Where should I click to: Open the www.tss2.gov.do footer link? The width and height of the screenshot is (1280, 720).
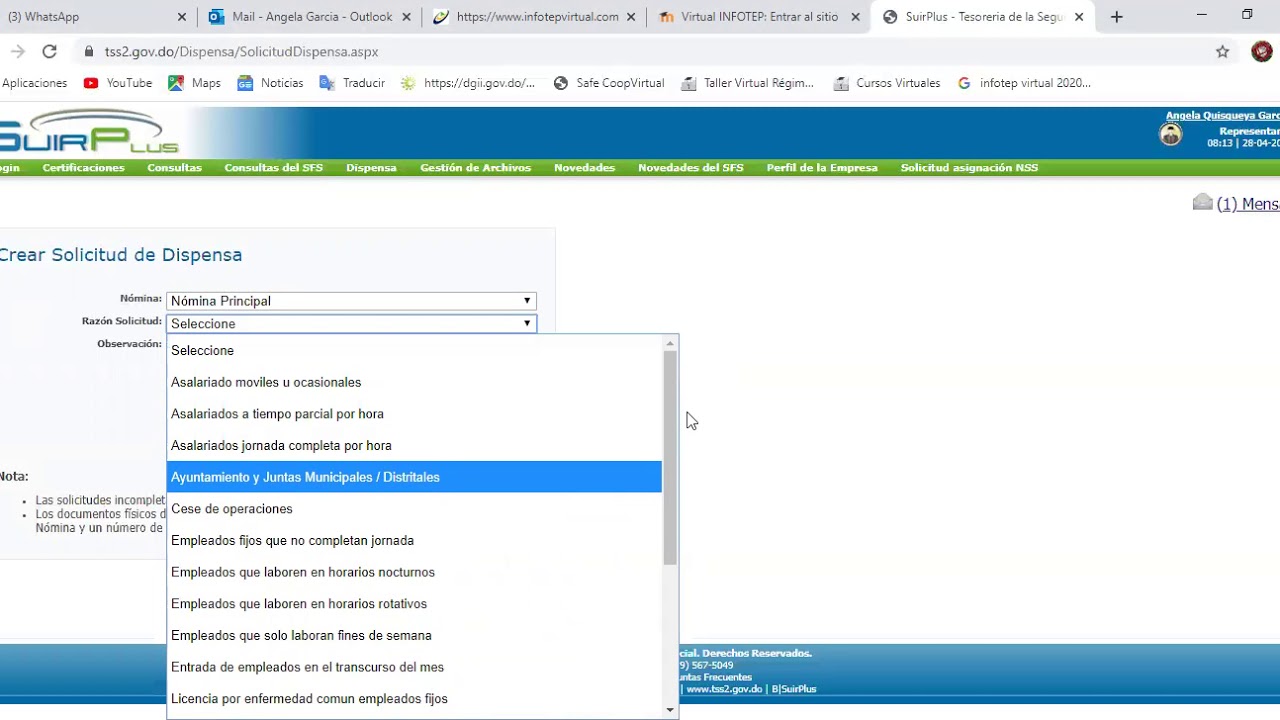pyautogui.click(x=724, y=689)
